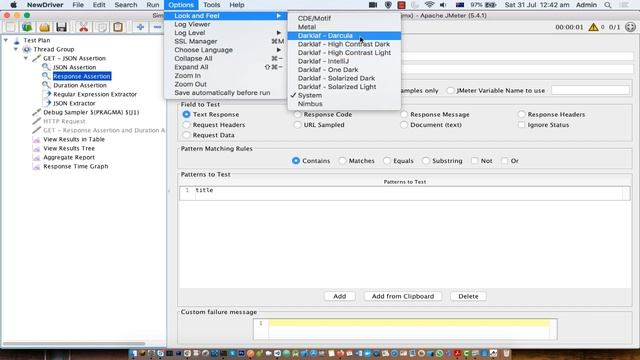Click the New test plan toolbar icon
This screenshot has width=640, height=360.
(x=10, y=27)
